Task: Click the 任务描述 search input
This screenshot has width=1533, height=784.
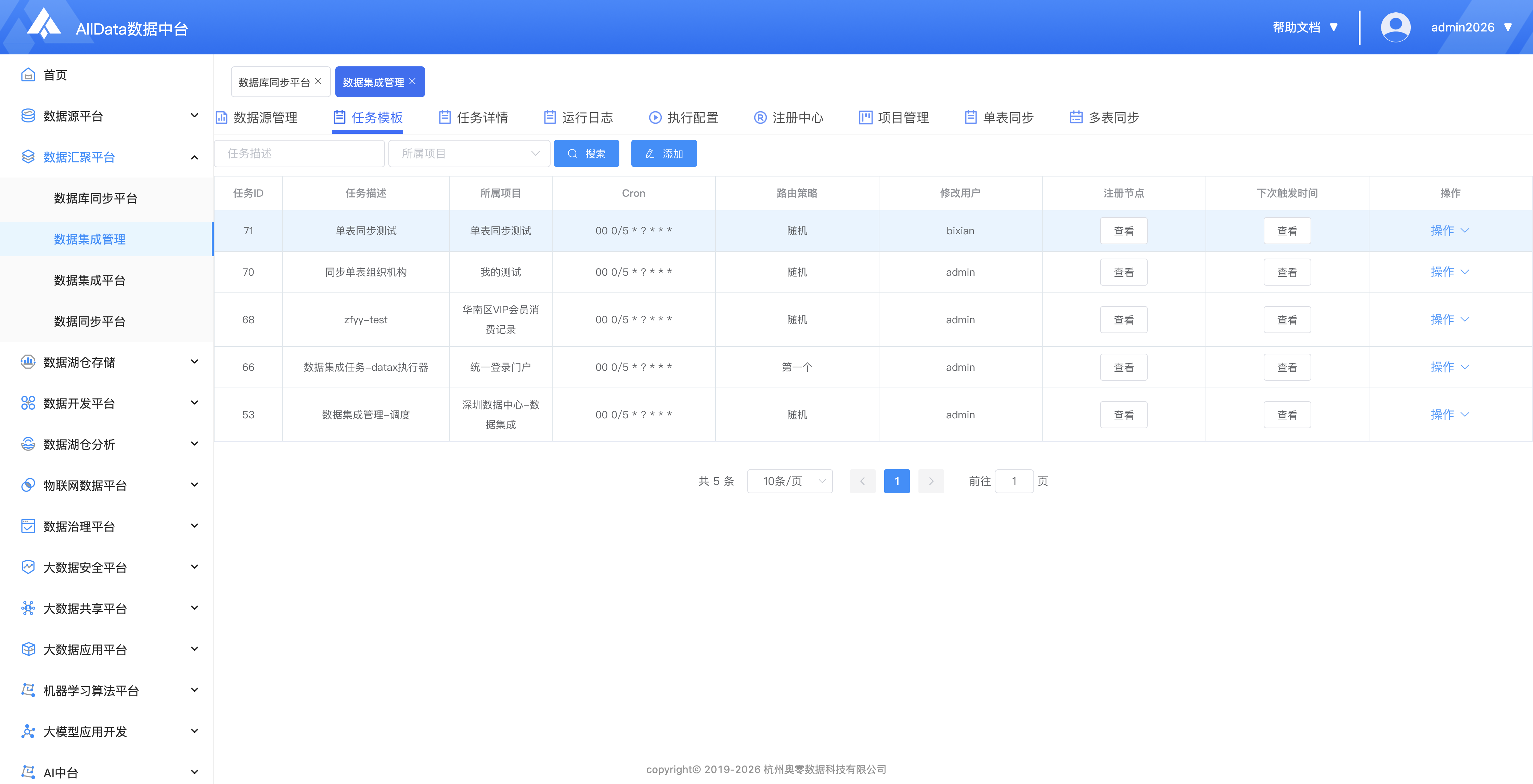Action: 299,154
